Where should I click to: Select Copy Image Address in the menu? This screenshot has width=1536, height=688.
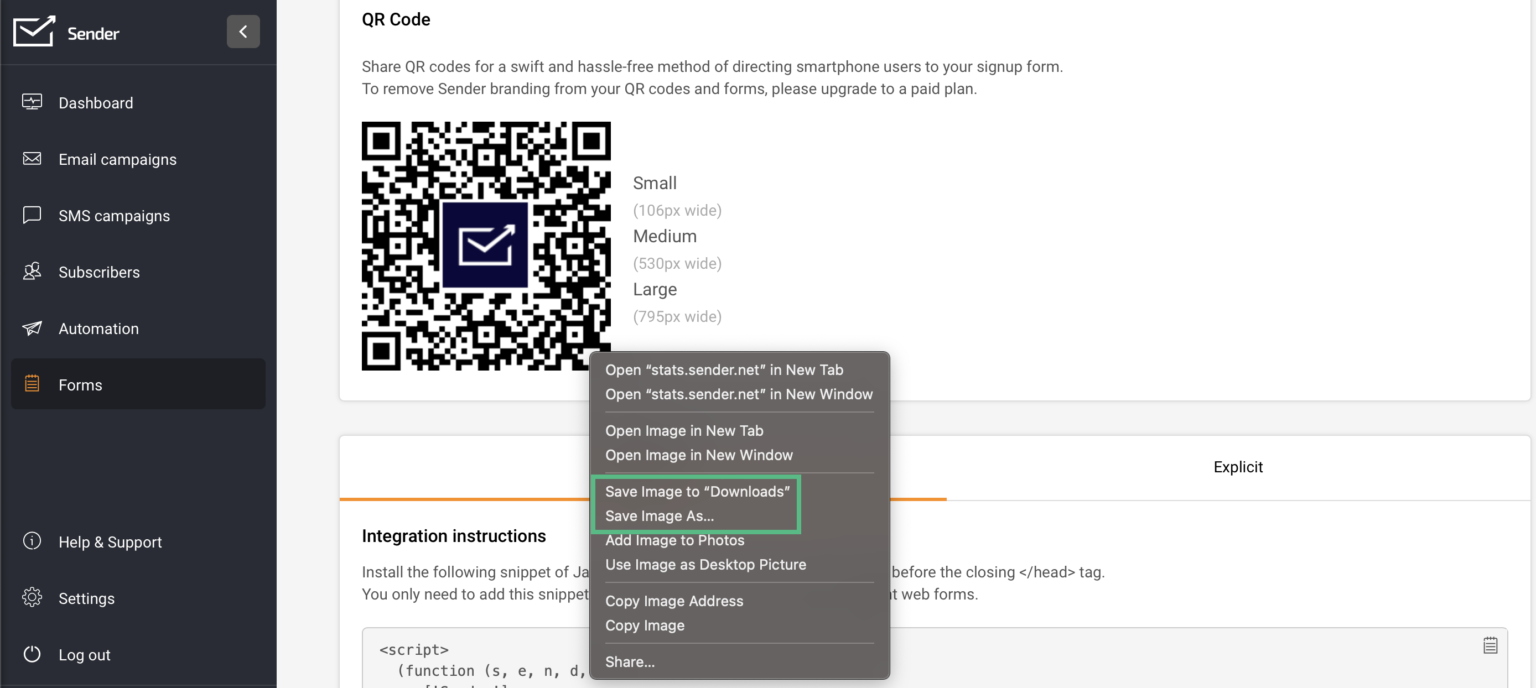(x=674, y=601)
